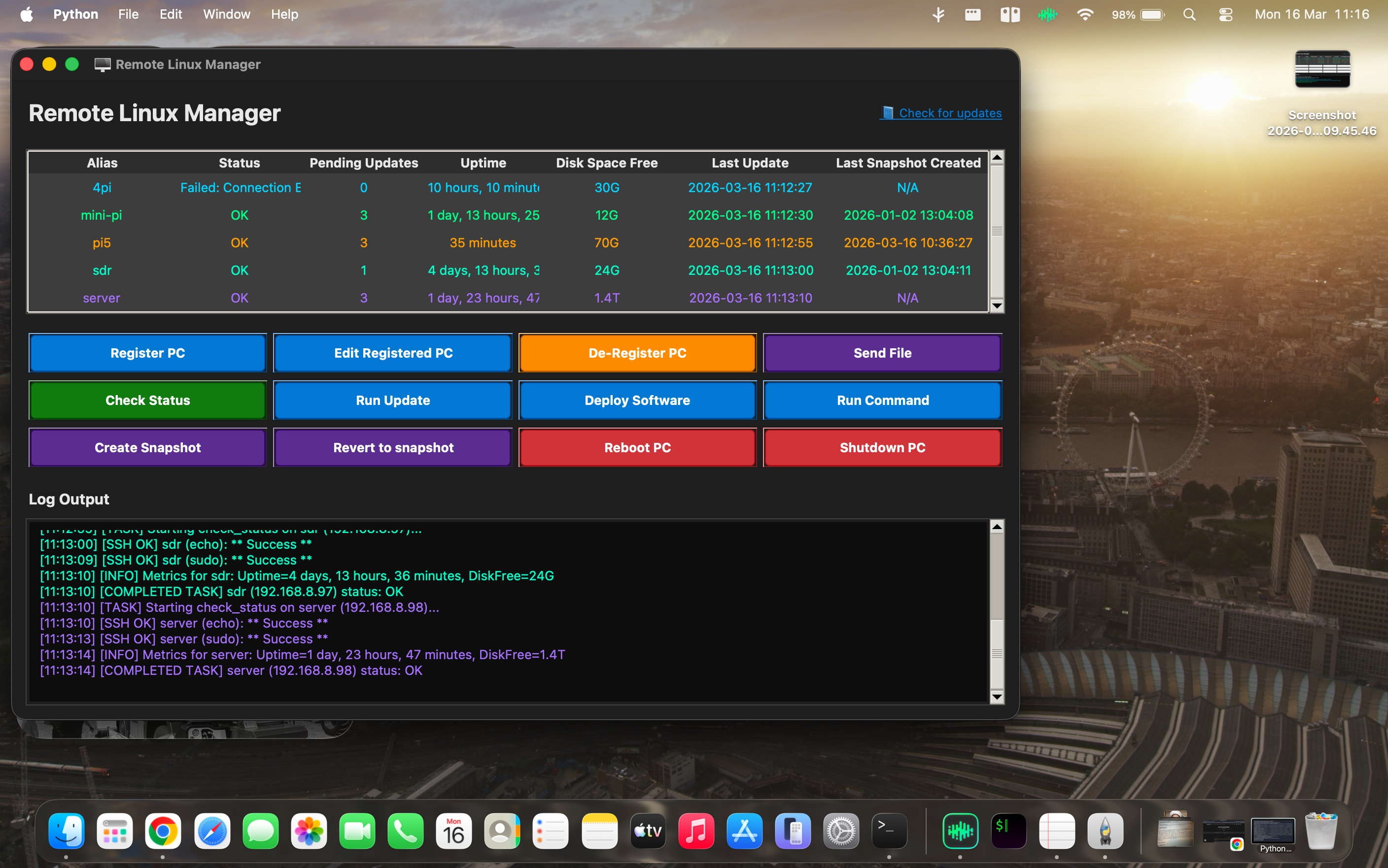
Task: Click the Reboot PC button
Action: [637, 447]
